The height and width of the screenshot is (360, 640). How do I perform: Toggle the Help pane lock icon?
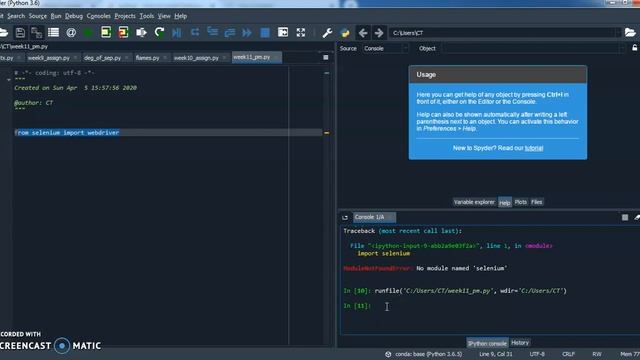(x=635, y=48)
